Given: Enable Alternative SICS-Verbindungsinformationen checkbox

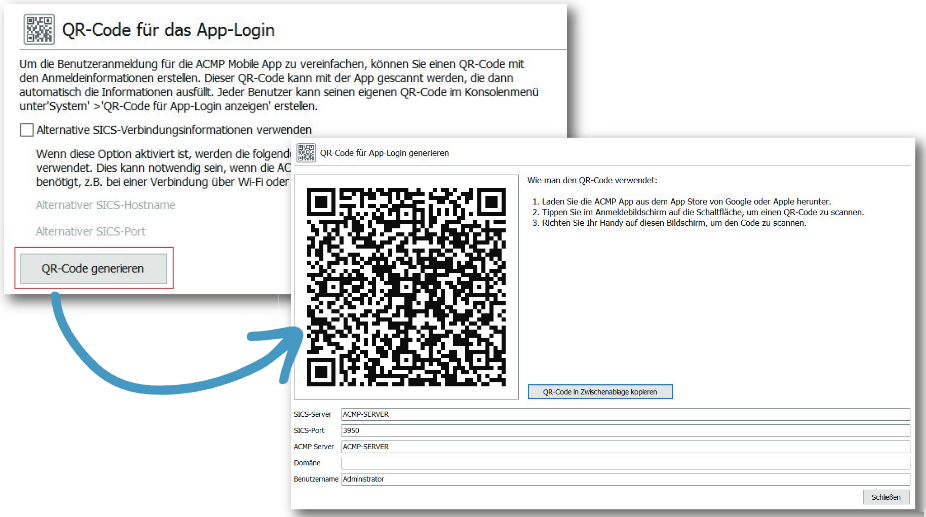Looking at the screenshot, I should (27, 130).
